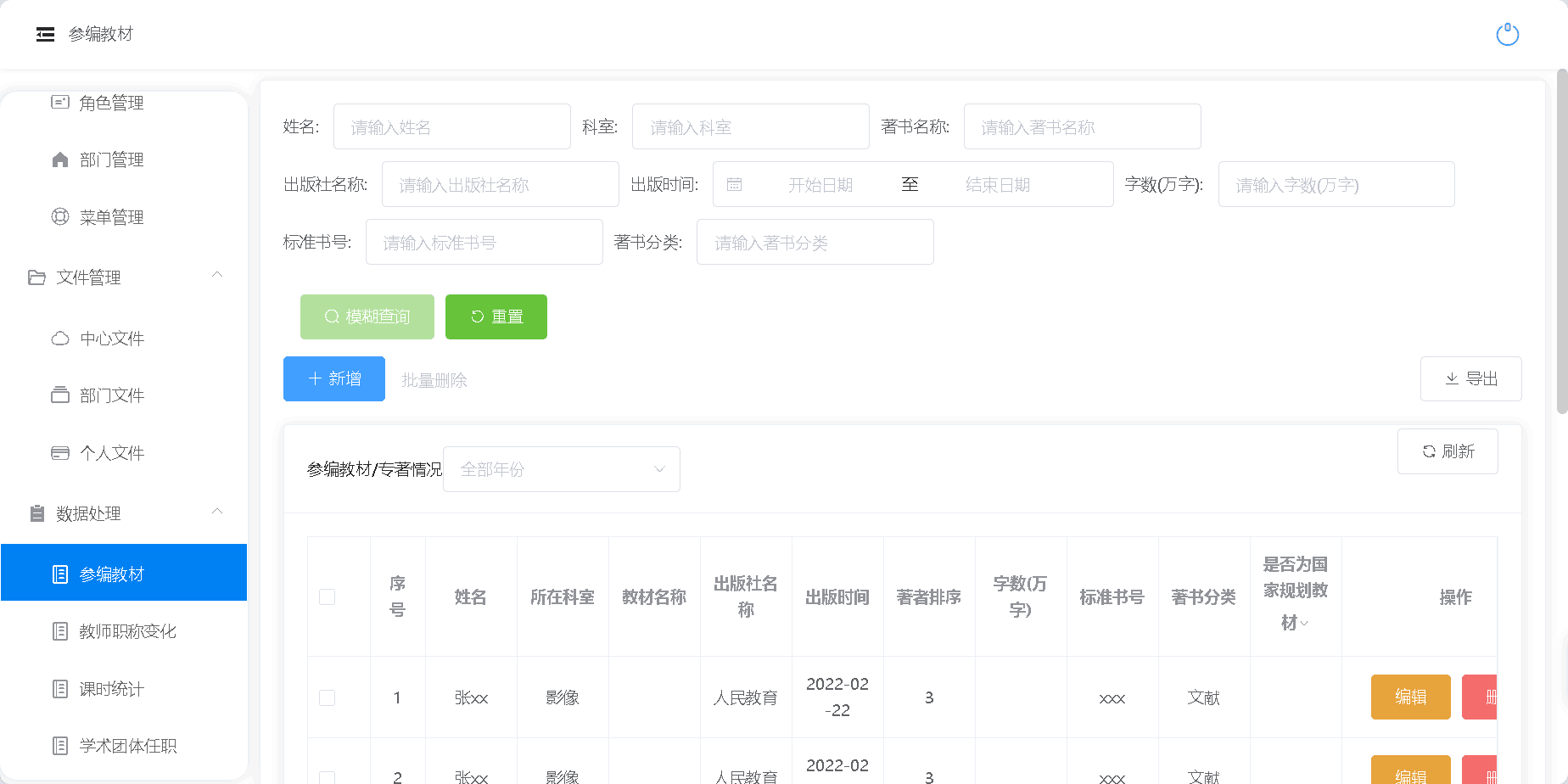Click the calendar icon in 出版时间 field
Viewport: 1568px width, 784px height.
point(735,185)
